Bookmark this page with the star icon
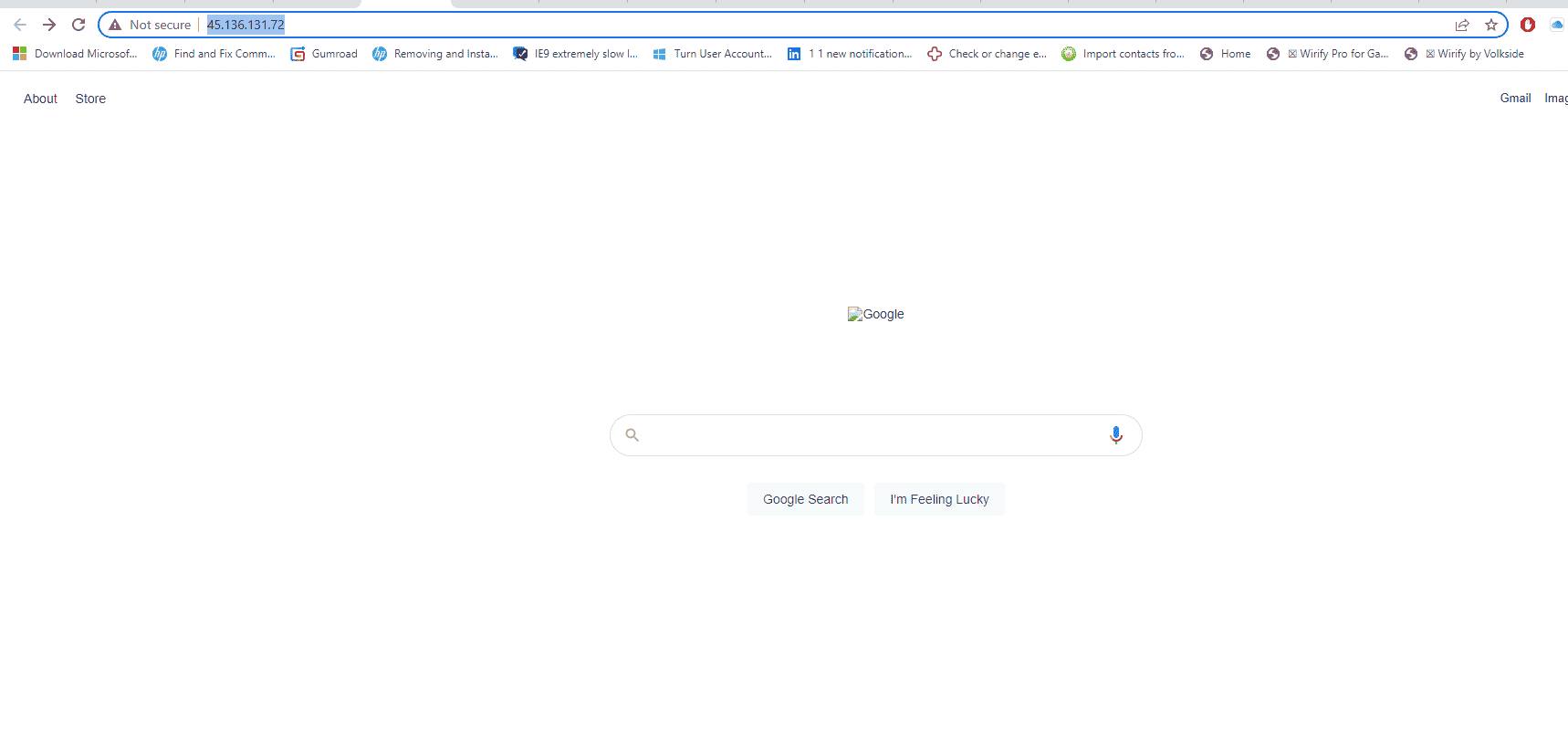1568x730 pixels. [1491, 25]
